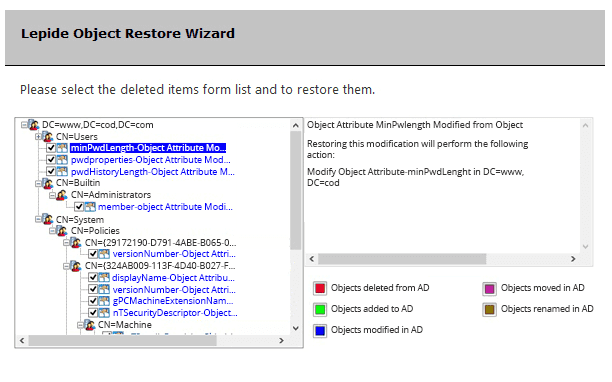Collapse the CN={324AB009-113F policy node

coord(66,266)
